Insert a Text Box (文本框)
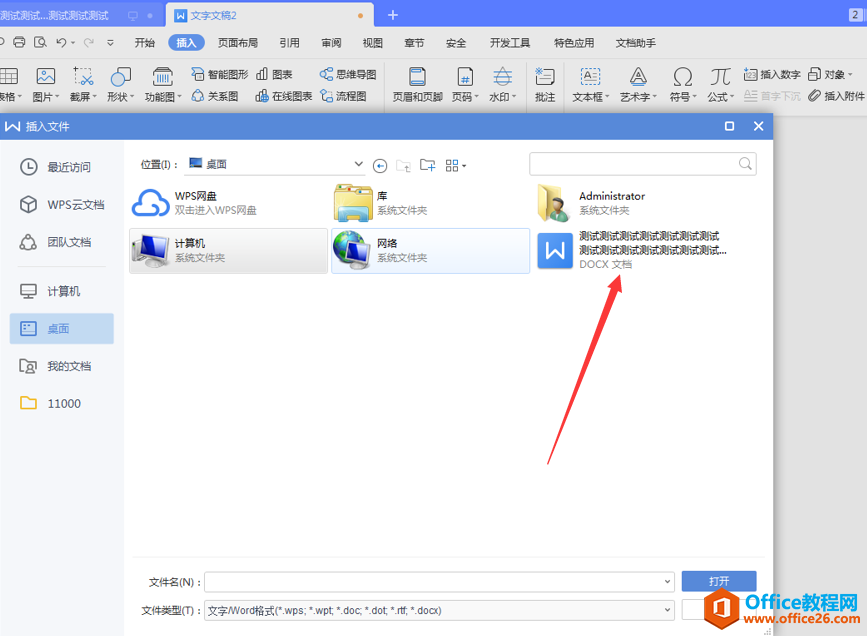 tap(590, 85)
